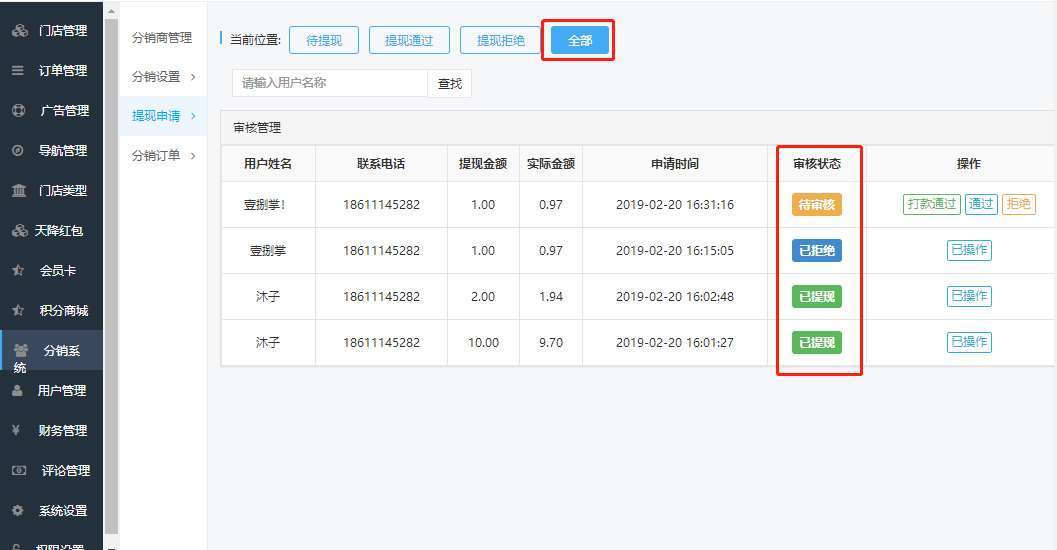Screen dimensions: 1057x550
Task: Filter by 提现拒绝 status
Action: click(x=500, y=40)
